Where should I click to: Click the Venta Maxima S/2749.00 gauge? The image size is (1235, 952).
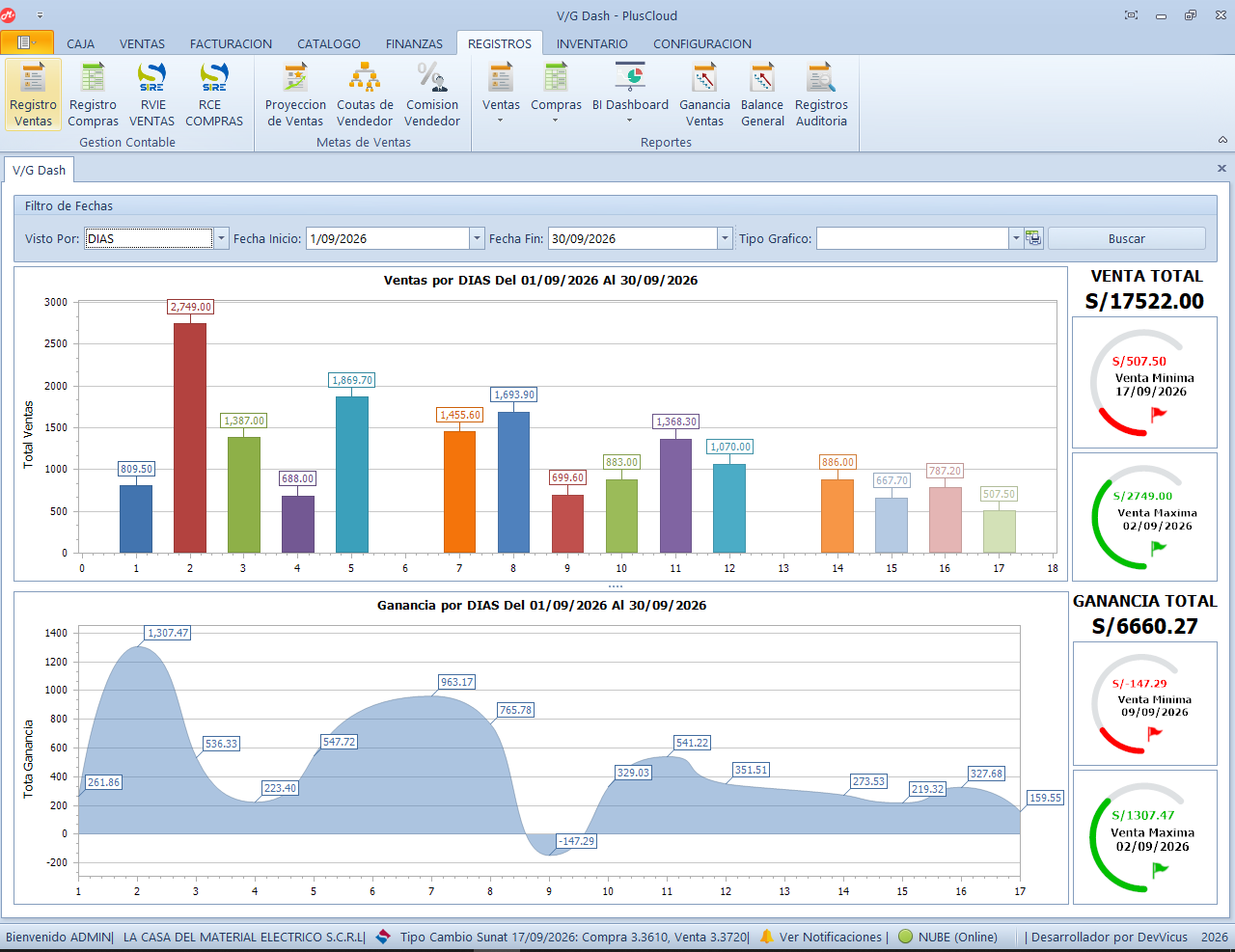coord(1144,517)
